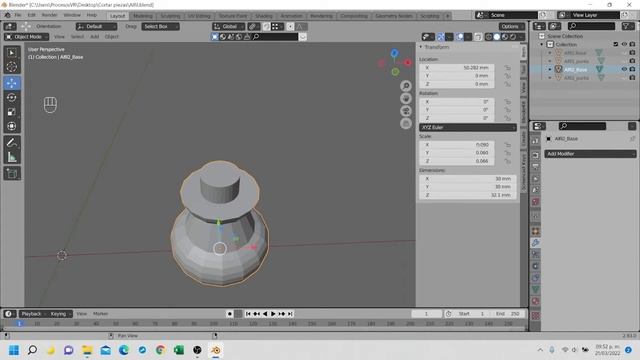The height and width of the screenshot is (360, 640).
Task: Enable solid viewport shading mode
Action: pos(497,37)
